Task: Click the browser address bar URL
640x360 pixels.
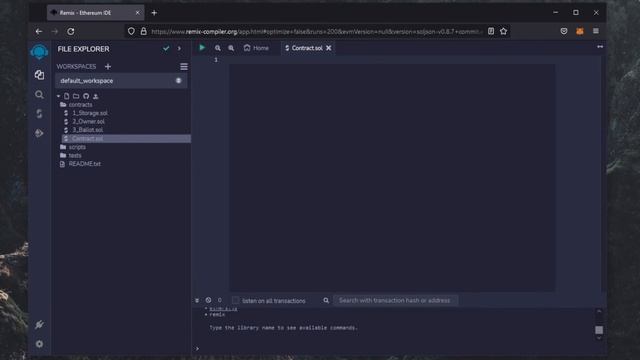Action: [x=316, y=31]
